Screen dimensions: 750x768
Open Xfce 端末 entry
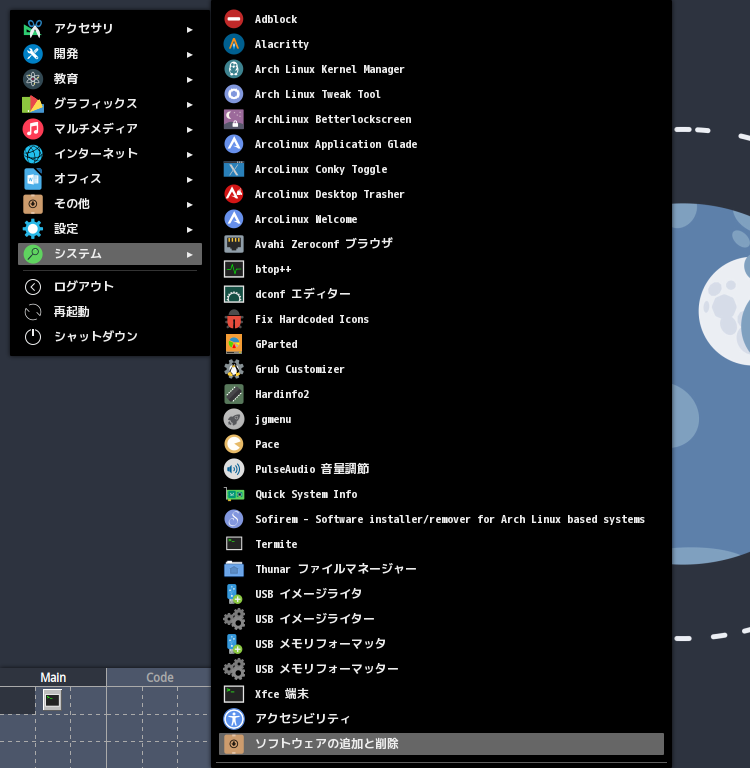[x=441, y=694]
